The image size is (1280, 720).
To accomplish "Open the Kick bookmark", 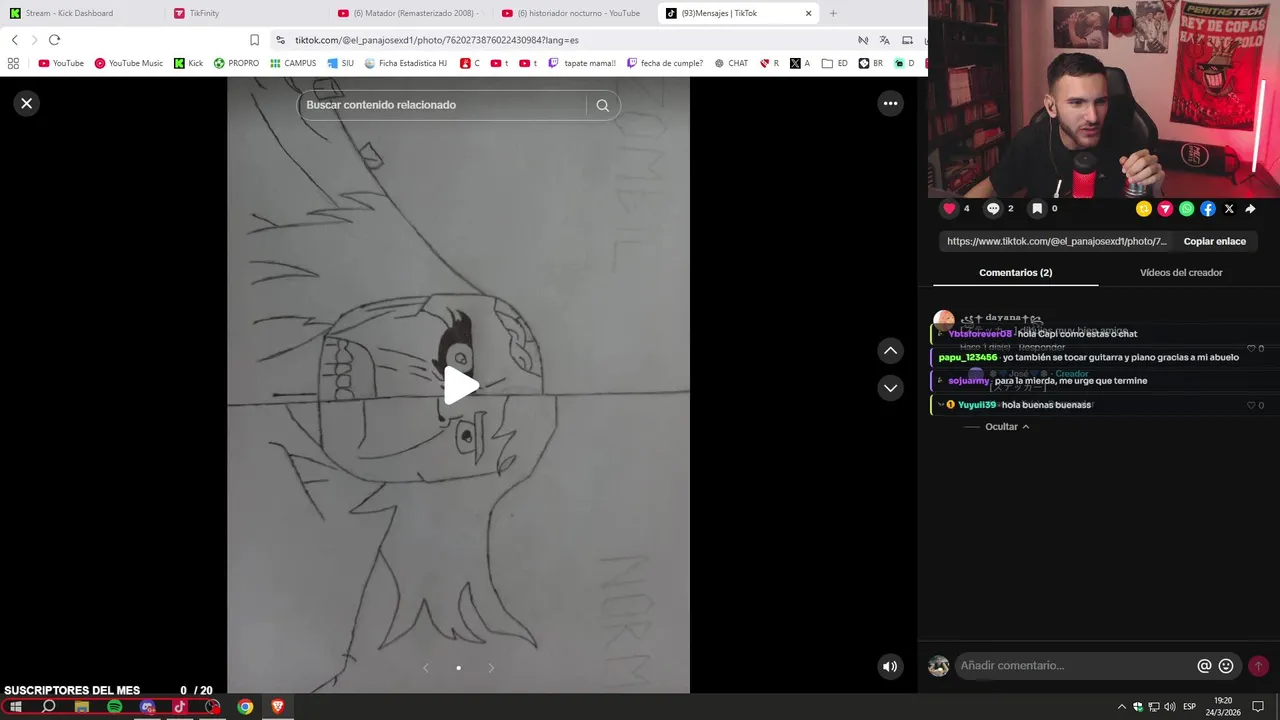I will pyautogui.click(x=188, y=63).
